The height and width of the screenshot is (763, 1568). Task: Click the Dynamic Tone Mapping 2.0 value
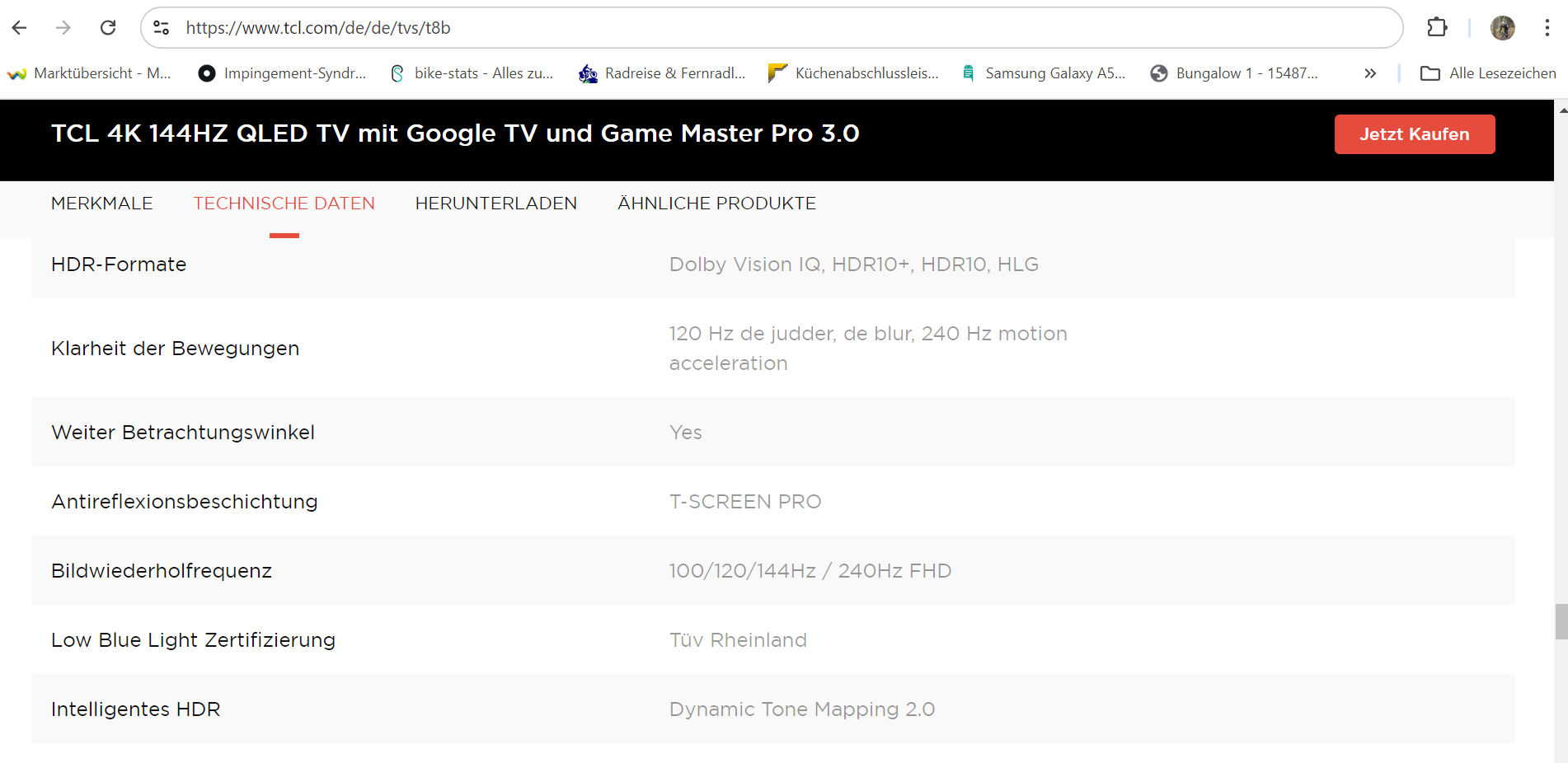click(x=802, y=709)
